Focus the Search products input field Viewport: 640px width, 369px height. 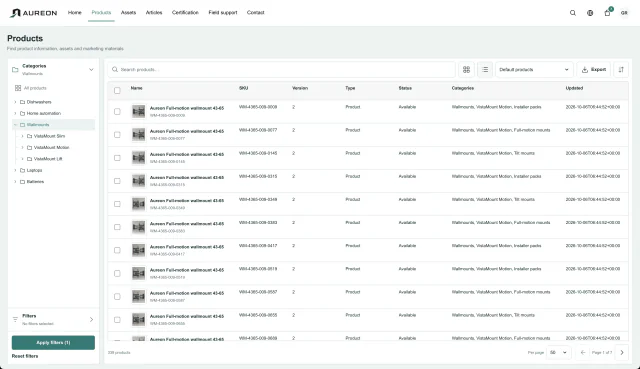click(x=282, y=69)
